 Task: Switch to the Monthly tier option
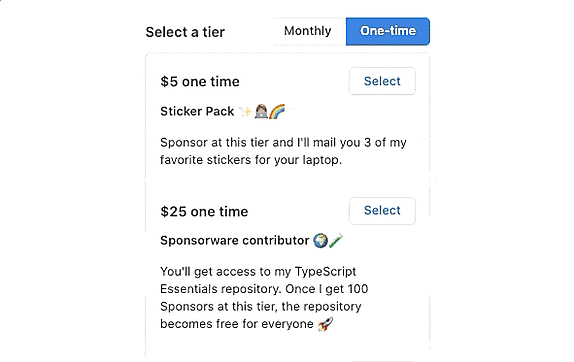point(309,31)
